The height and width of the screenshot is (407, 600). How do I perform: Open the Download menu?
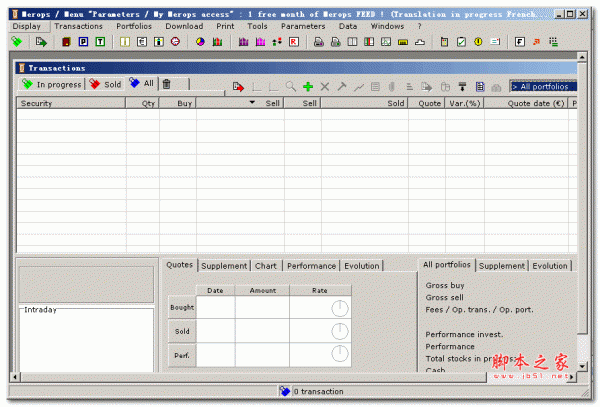(x=184, y=26)
